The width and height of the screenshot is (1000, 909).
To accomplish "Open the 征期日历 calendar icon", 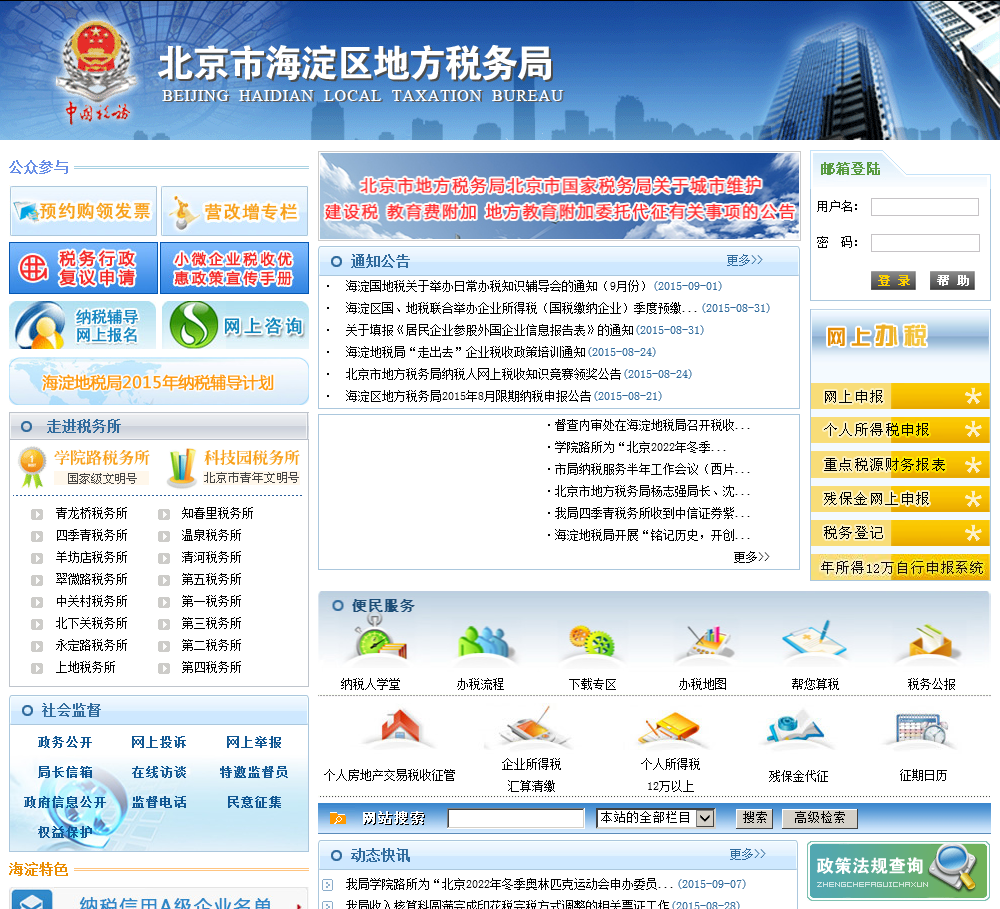I will (922, 728).
